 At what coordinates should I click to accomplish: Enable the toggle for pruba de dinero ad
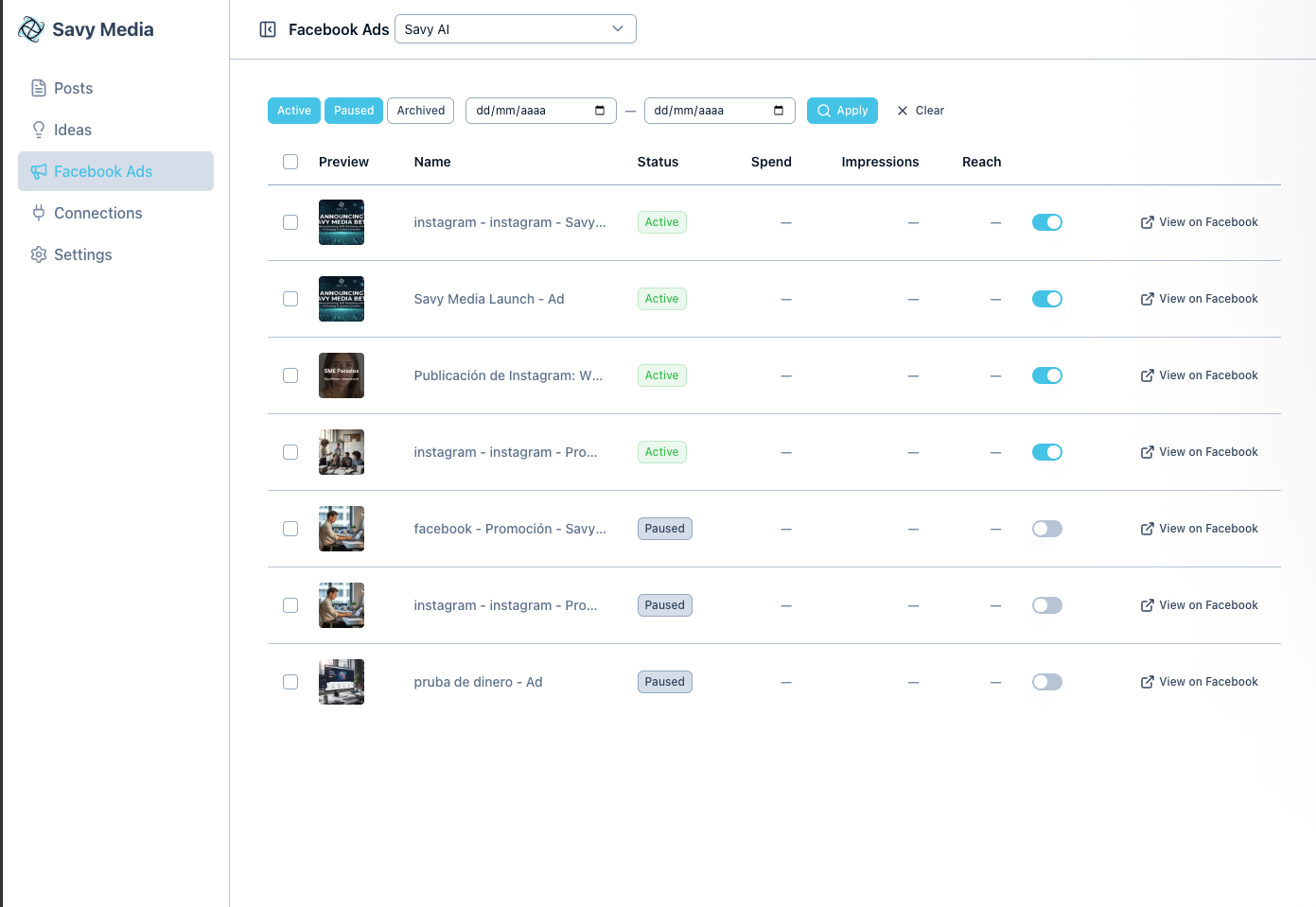click(x=1047, y=681)
